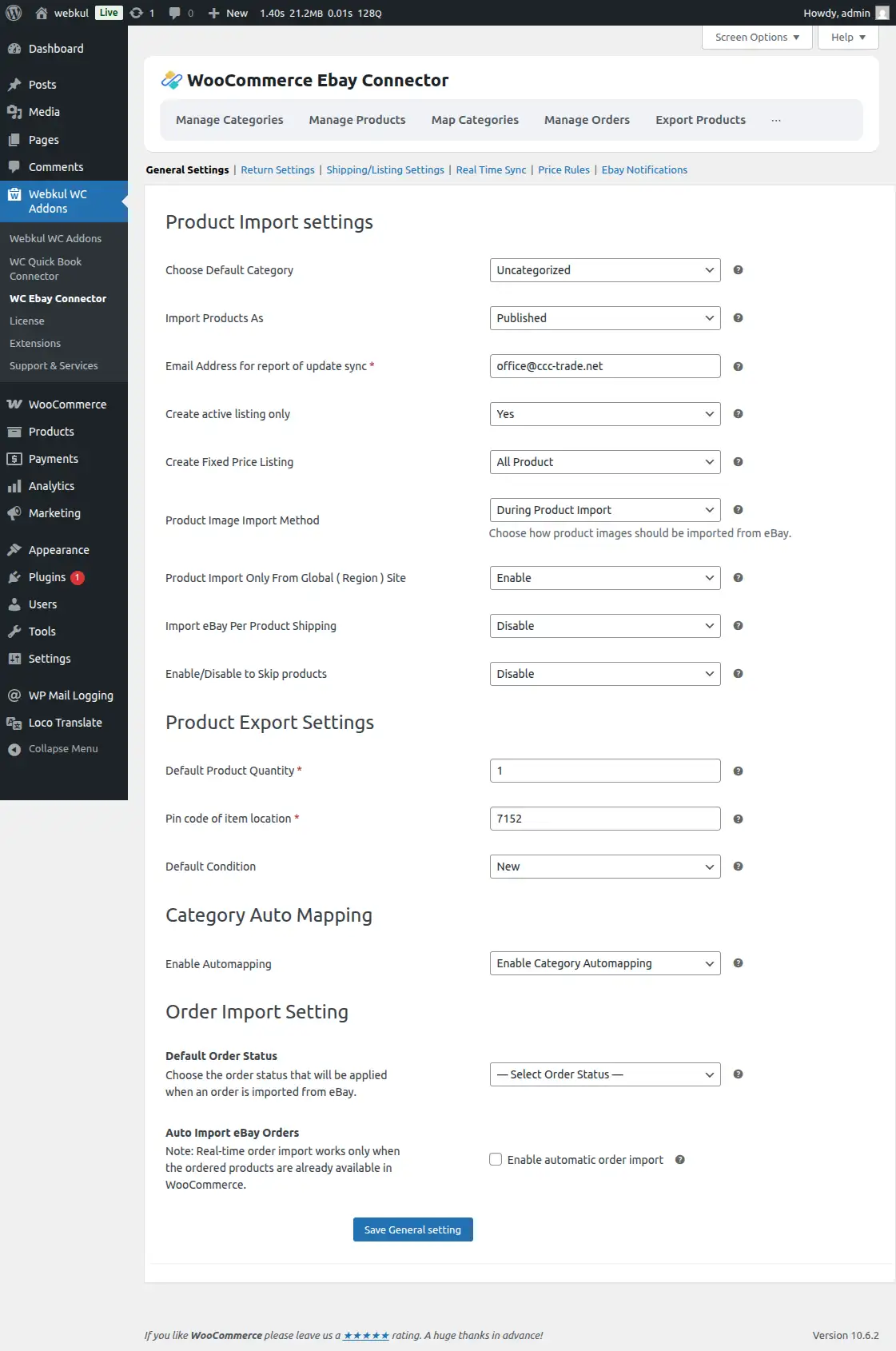
Task: Click the updates icon in the admin bar
Action: tap(137, 13)
